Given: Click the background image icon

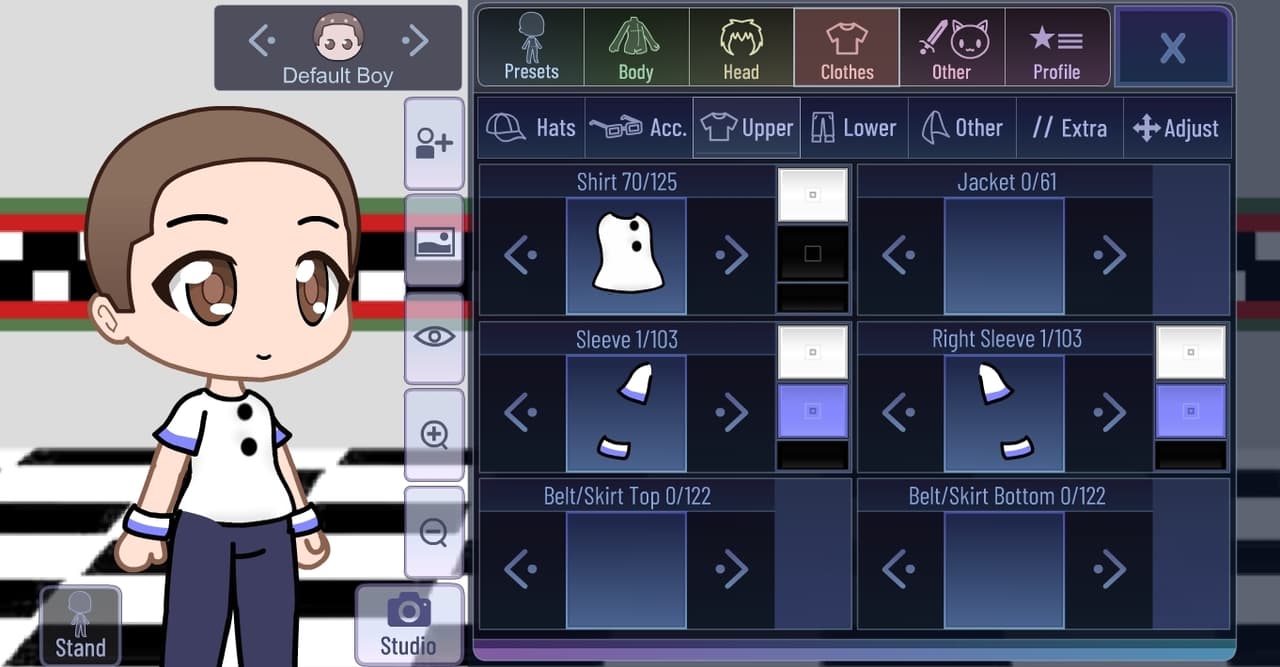Looking at the screenshot, I should [x=434, y=241].
